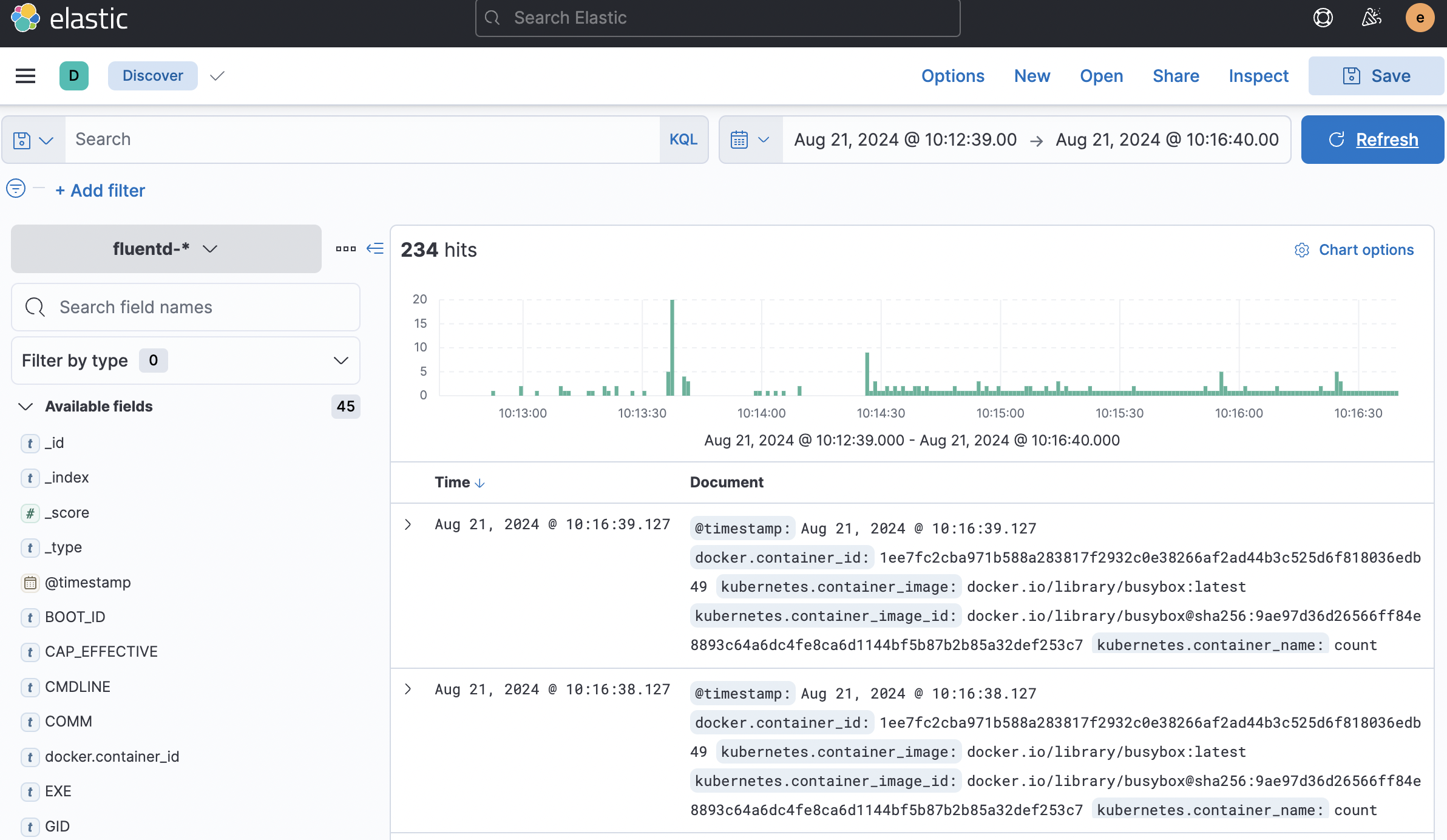Collapse the field sidebar arrow icon
This screenshot has height=840, width=1447.
click(x=375, y=249)
